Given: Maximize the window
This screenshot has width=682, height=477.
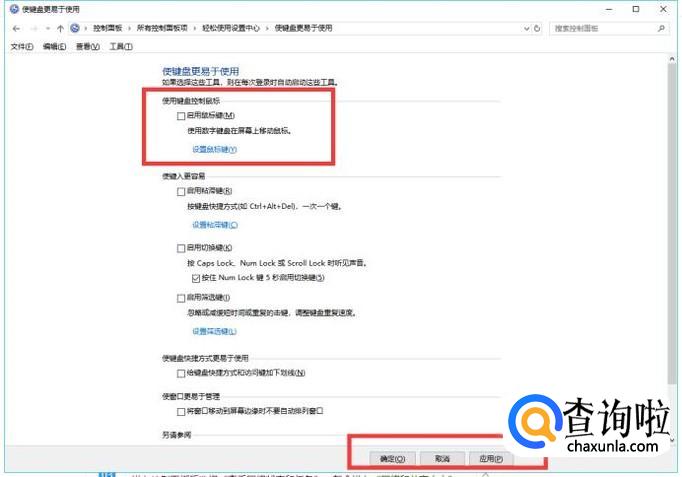Looking at the screenshot, I should coord(636,9).
